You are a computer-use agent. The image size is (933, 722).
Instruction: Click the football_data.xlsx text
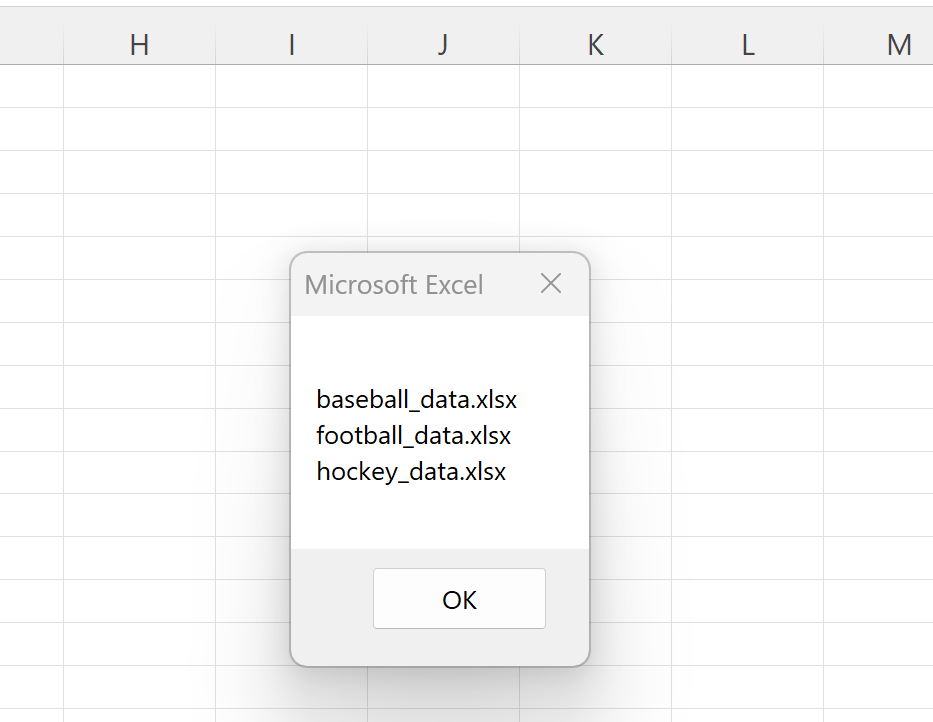tap(414, 435)
